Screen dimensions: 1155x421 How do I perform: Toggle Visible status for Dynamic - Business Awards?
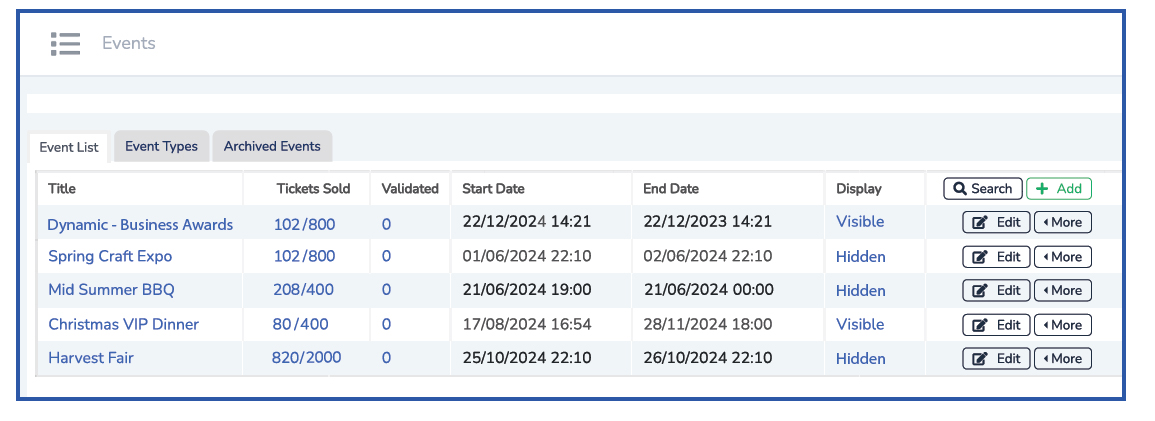point(860,222)
